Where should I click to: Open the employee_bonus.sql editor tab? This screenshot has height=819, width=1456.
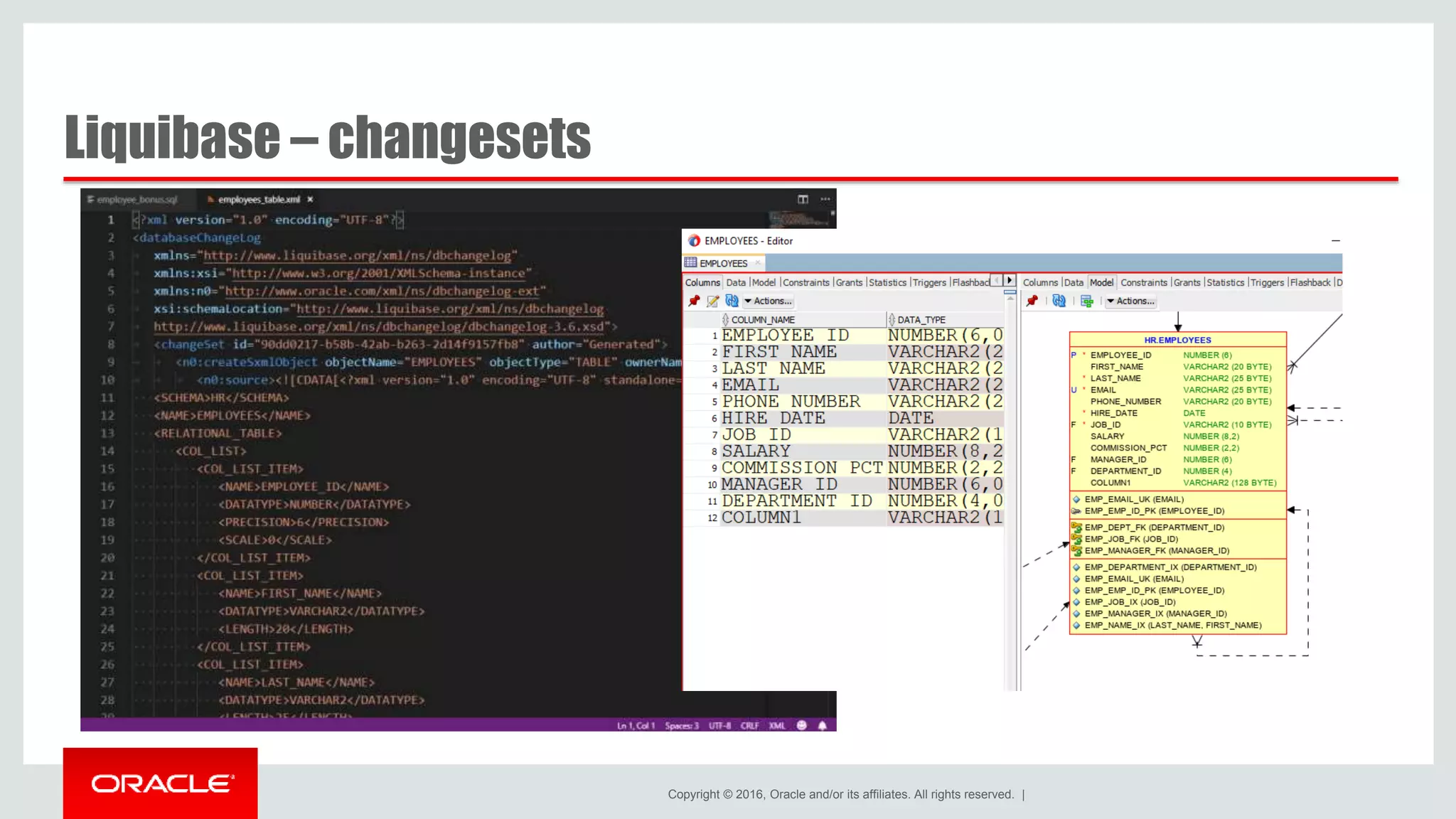(x=132, y=200)
